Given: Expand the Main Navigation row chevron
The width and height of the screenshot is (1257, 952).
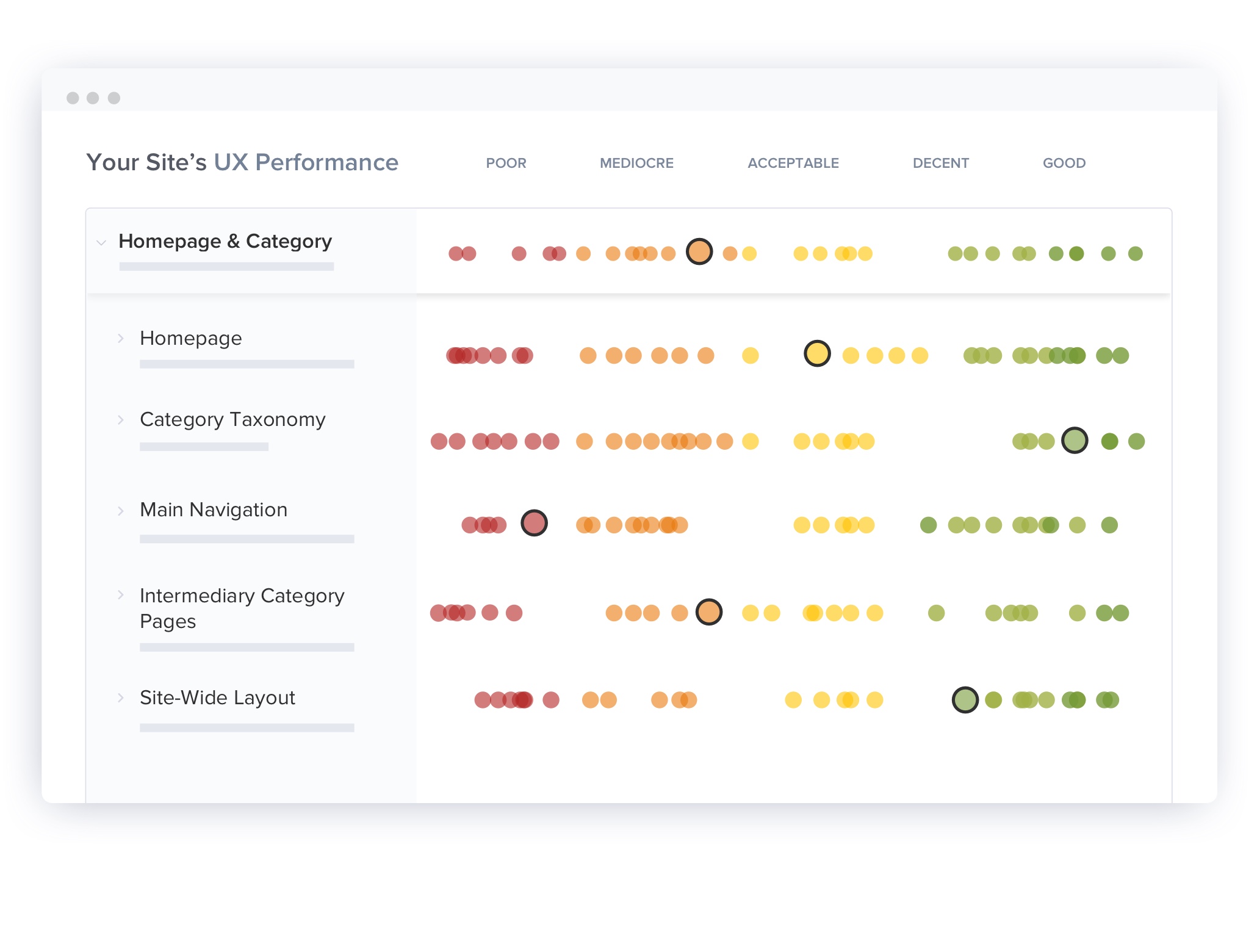Looking at the screenshot, I should pyautogui.click(x=121, y=511).
